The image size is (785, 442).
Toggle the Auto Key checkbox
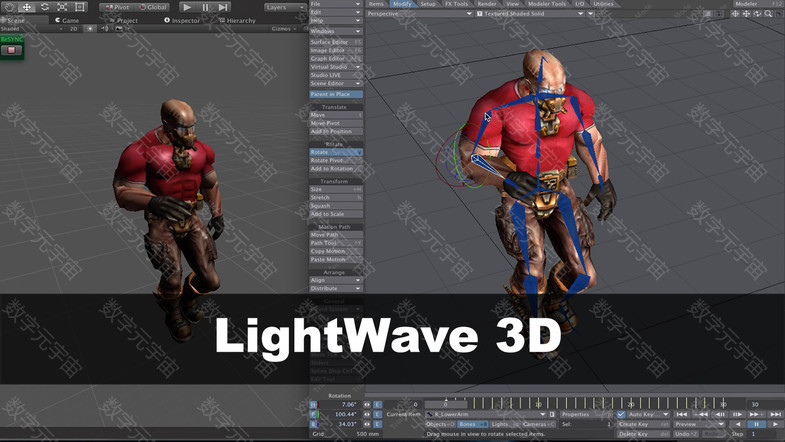[621, 414]
